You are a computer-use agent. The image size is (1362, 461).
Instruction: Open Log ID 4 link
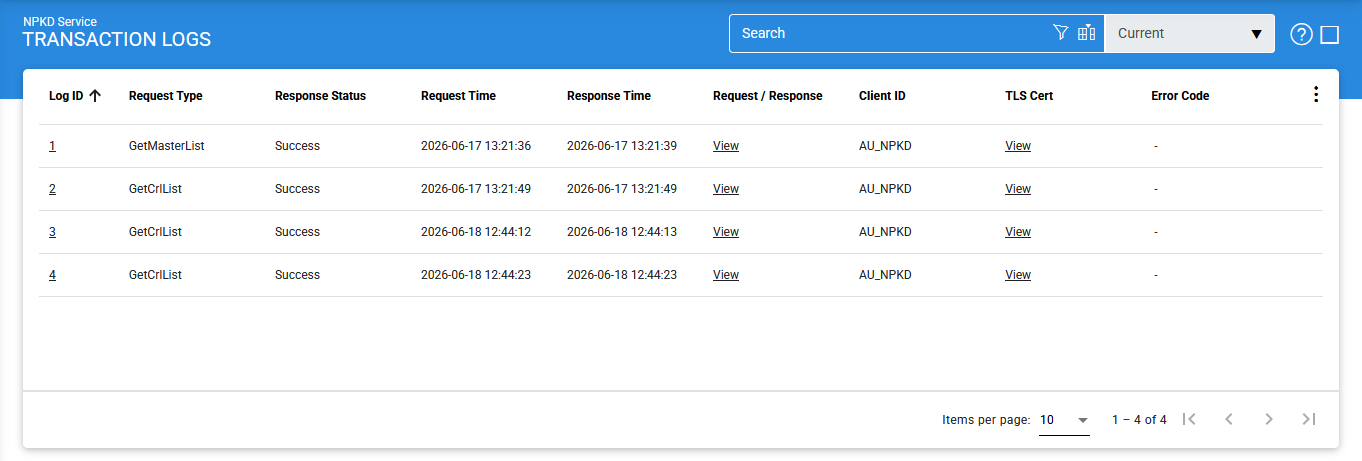(x=52, y=275)
